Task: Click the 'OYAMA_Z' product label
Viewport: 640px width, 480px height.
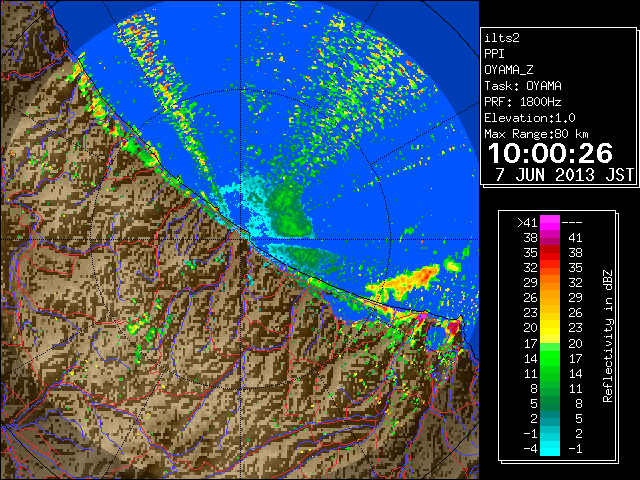Action: pyautogui.click(x=509, y=70)
